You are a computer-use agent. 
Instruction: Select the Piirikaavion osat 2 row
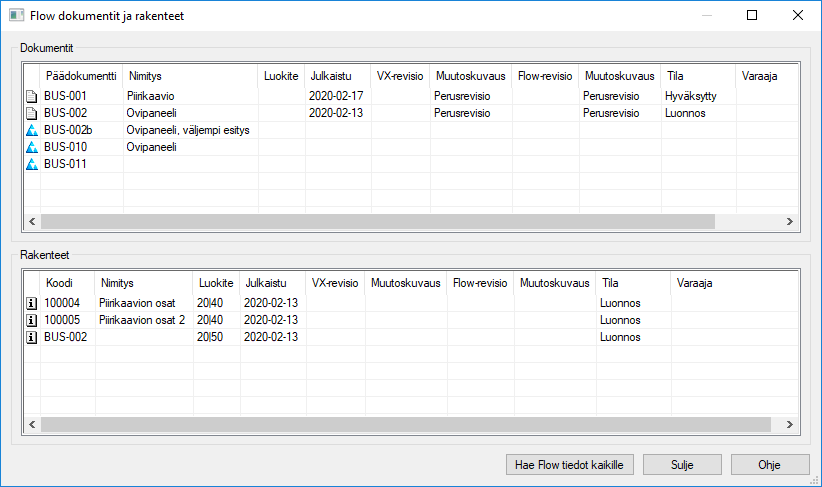pos(142,320)
